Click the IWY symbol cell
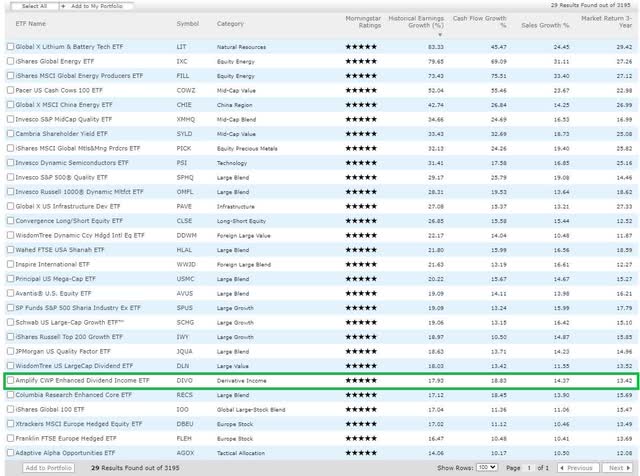The image size is (640, 476). 182,337
